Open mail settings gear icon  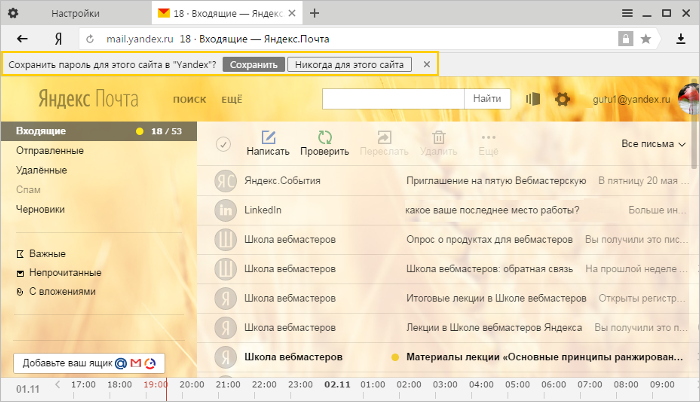(x=562, y=99)
